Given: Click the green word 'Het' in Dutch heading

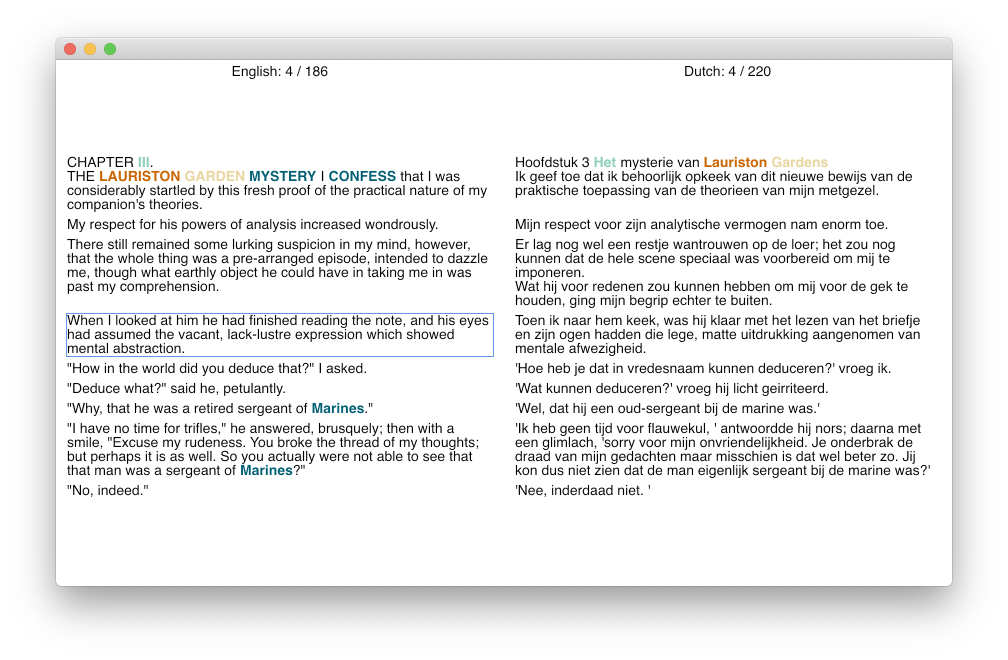Looking at the screenshot, I should click(604, 162).
